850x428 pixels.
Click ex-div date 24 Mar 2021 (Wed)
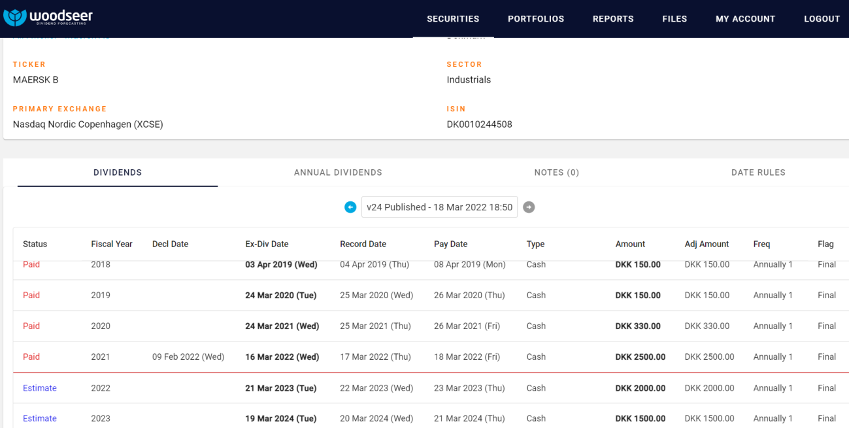click(x=282, y=326)
